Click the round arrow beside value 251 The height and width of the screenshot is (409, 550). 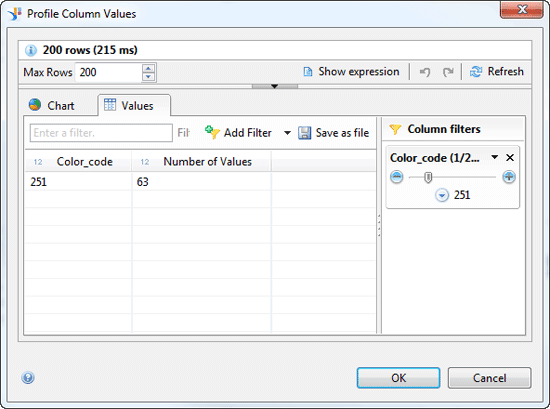coord(442,195)
